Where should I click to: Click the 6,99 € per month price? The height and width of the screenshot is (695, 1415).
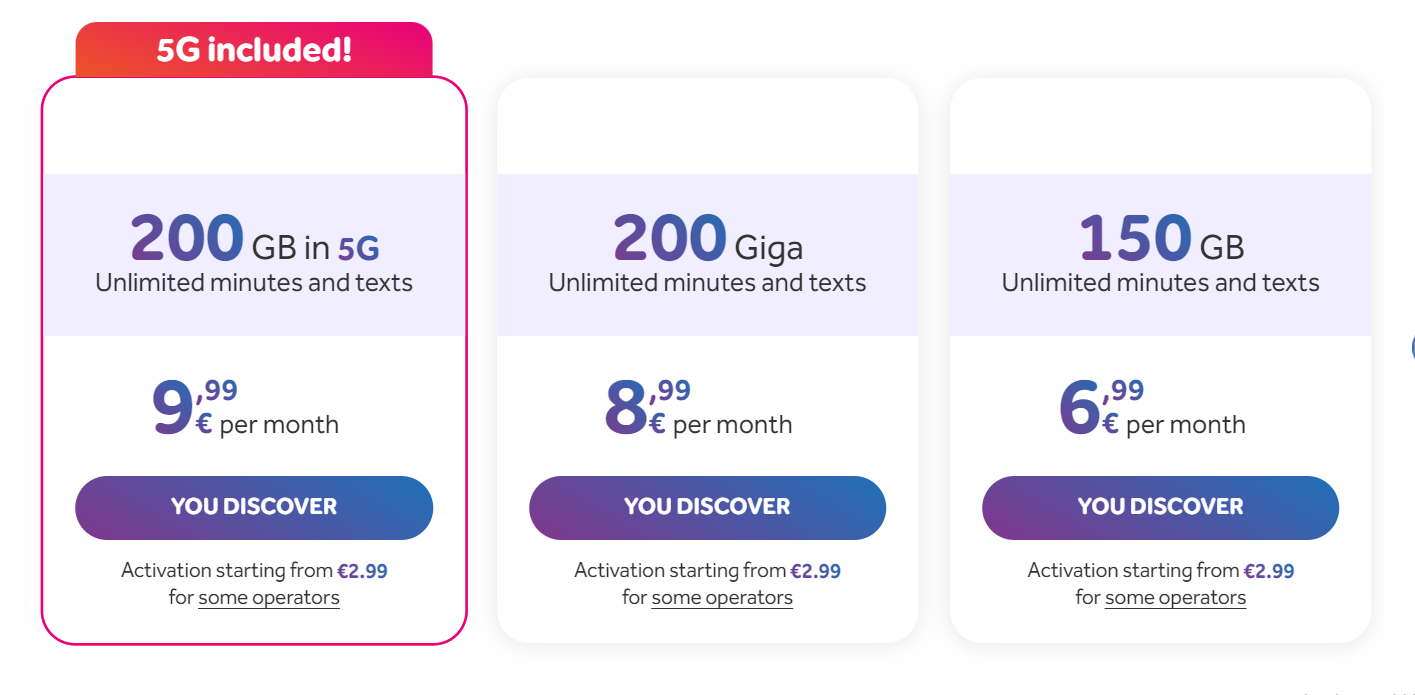point(1151,408)
